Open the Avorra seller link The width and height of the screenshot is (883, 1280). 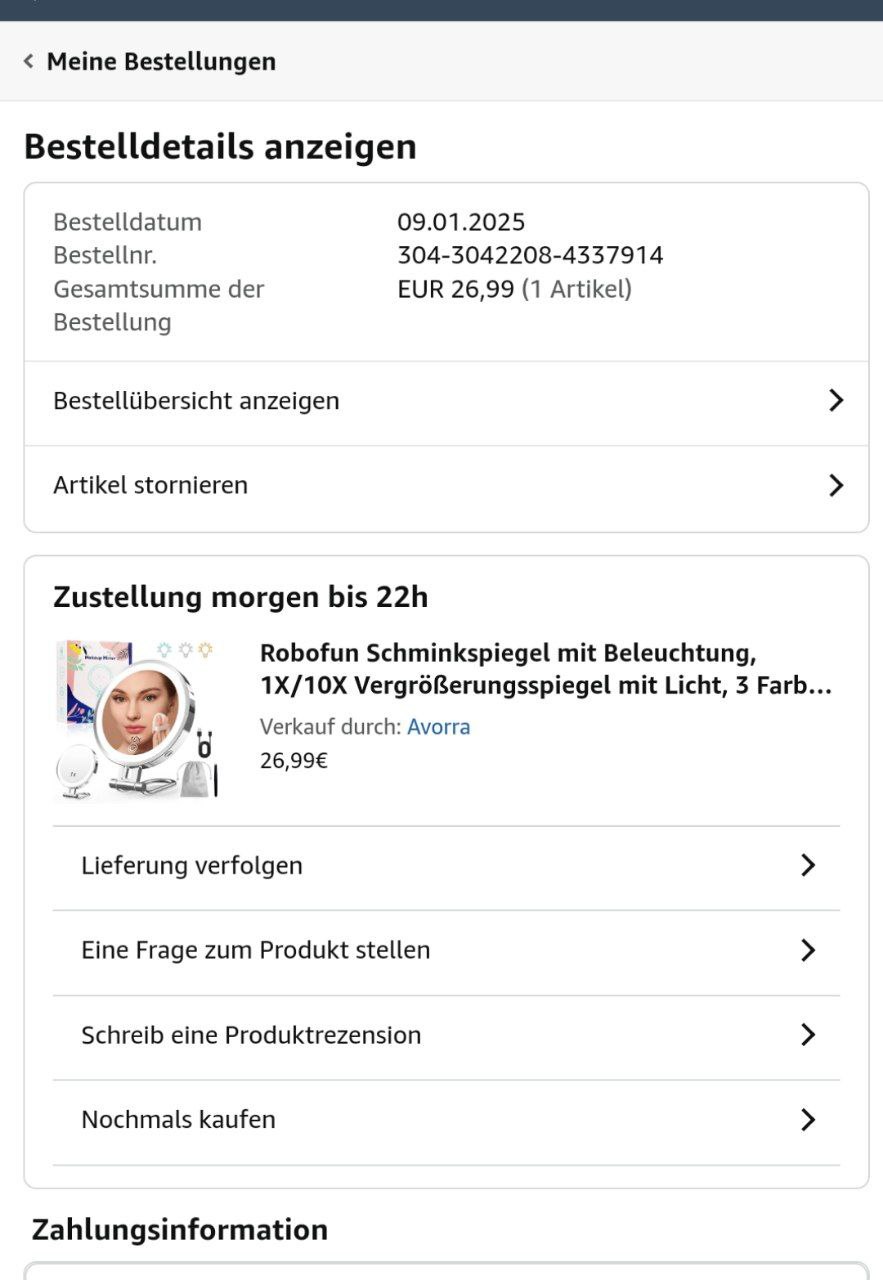(x=438, y=727)
